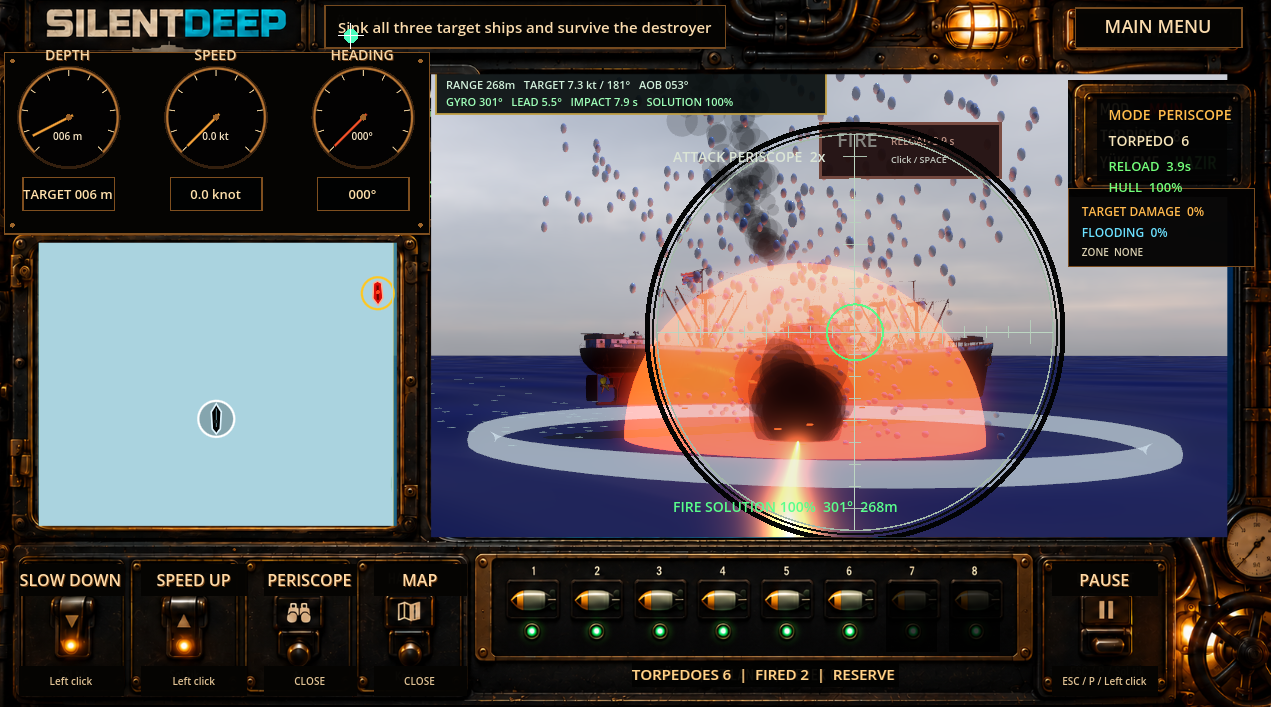Viewport: 1271px width, 707px height.
Task: Click the 000° heading field
Action: coord(363,194)
